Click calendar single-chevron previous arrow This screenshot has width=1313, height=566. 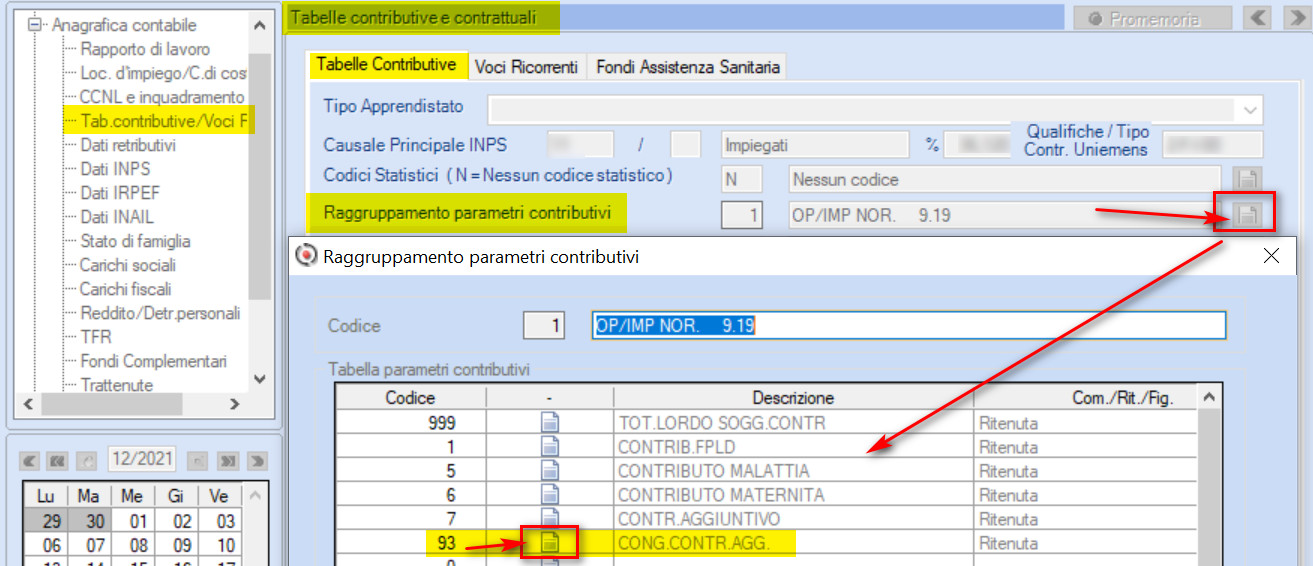click(30, 461)
